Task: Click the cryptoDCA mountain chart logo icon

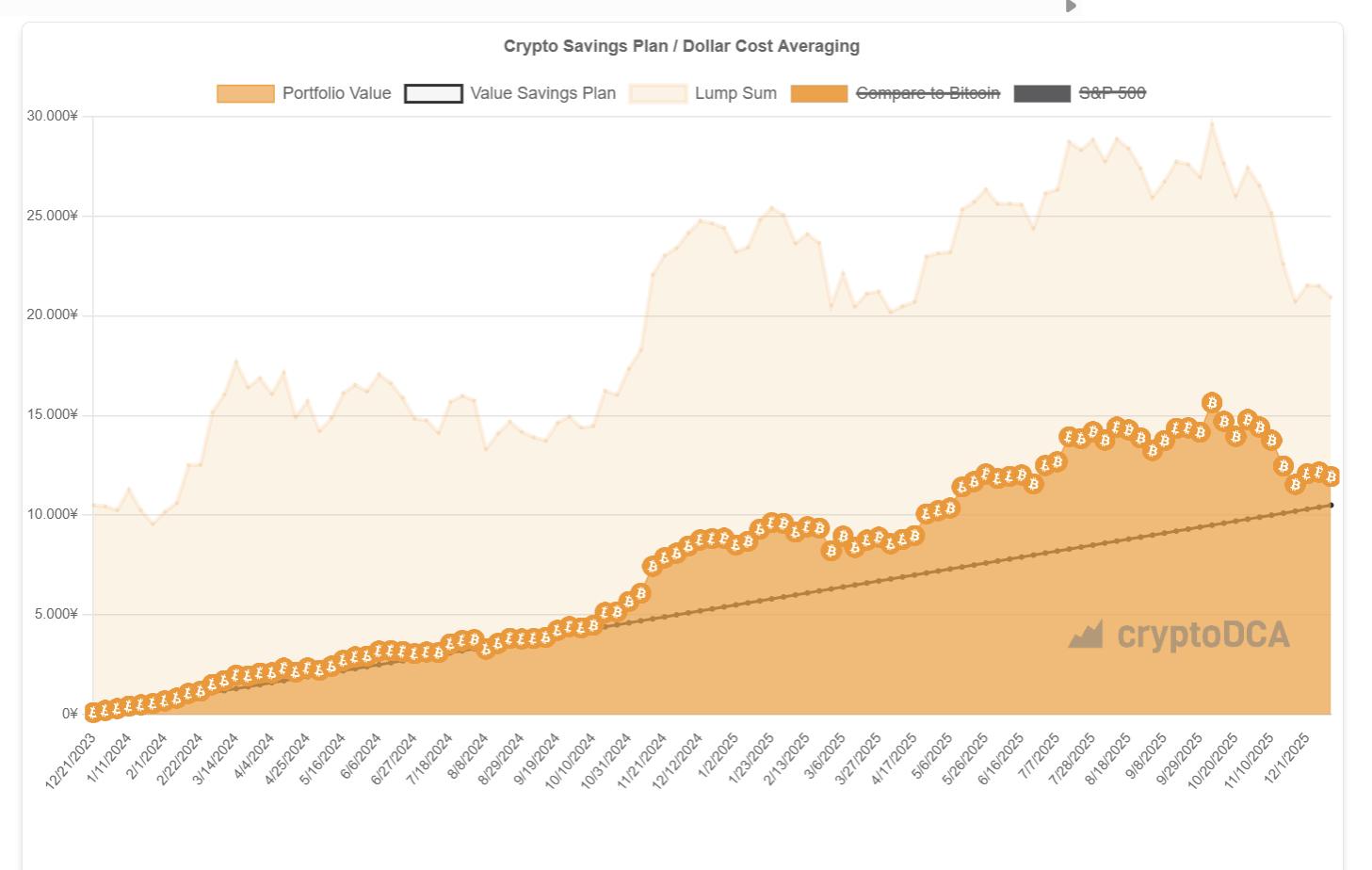Action: click(x=1086, y=636)
